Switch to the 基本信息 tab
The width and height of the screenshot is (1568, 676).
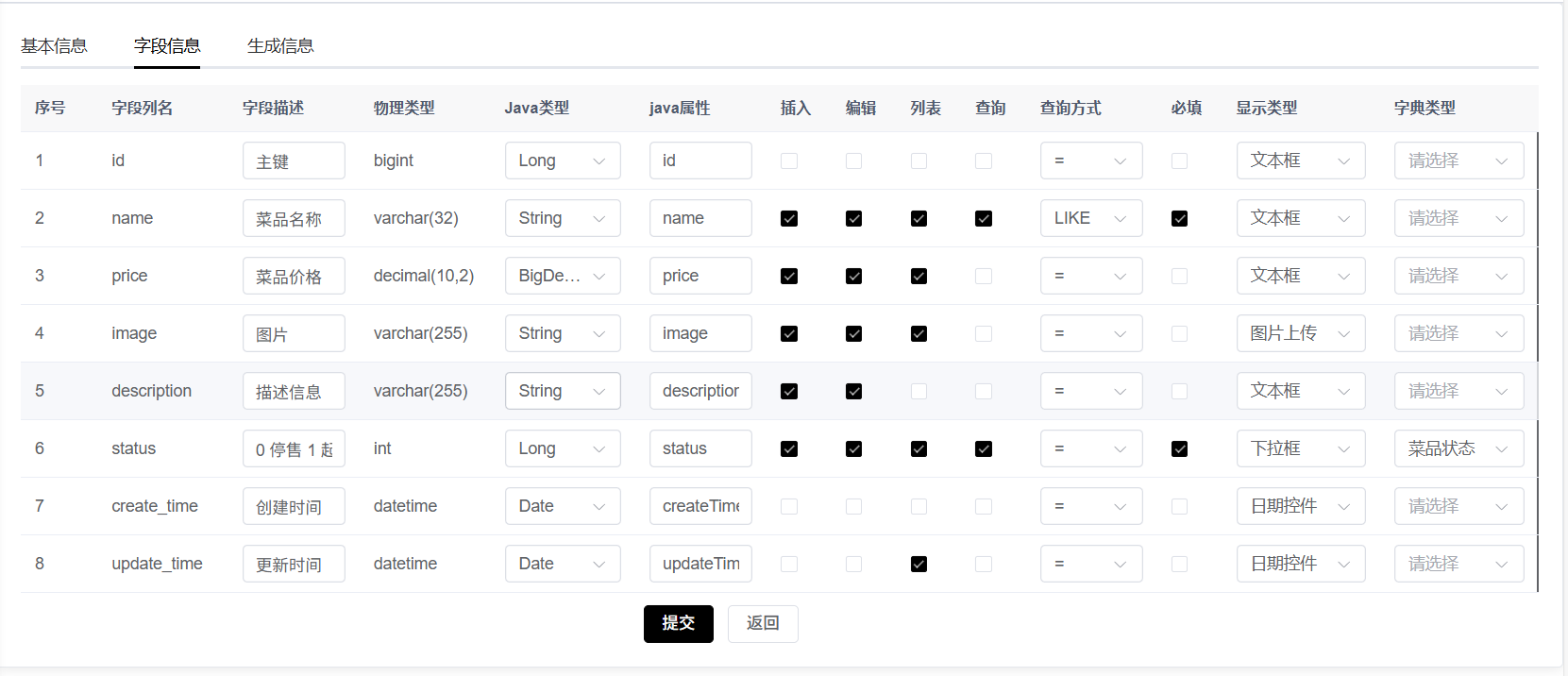click(54, 46)
